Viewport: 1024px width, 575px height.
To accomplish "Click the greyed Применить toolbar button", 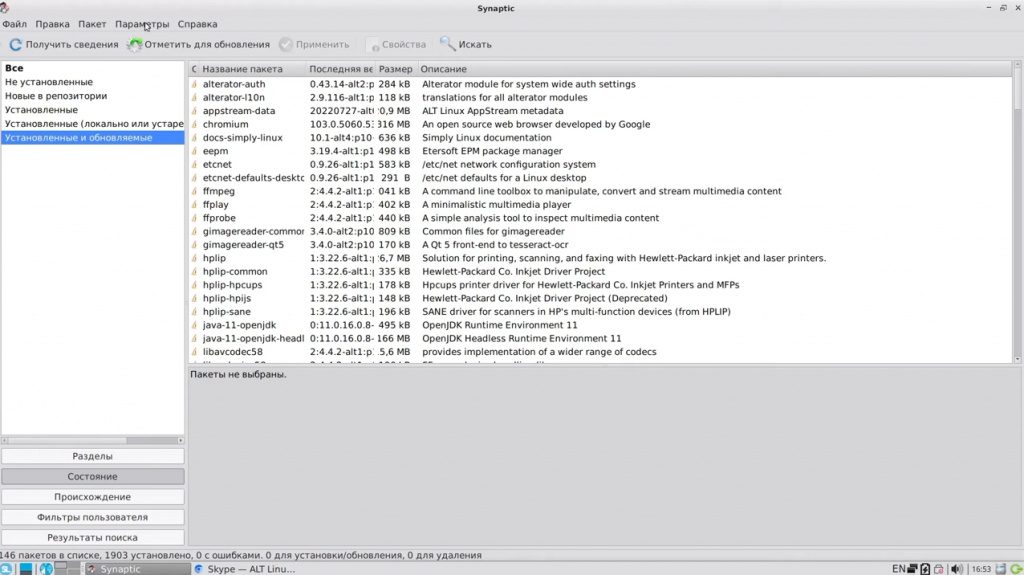I will coord(315,44).
